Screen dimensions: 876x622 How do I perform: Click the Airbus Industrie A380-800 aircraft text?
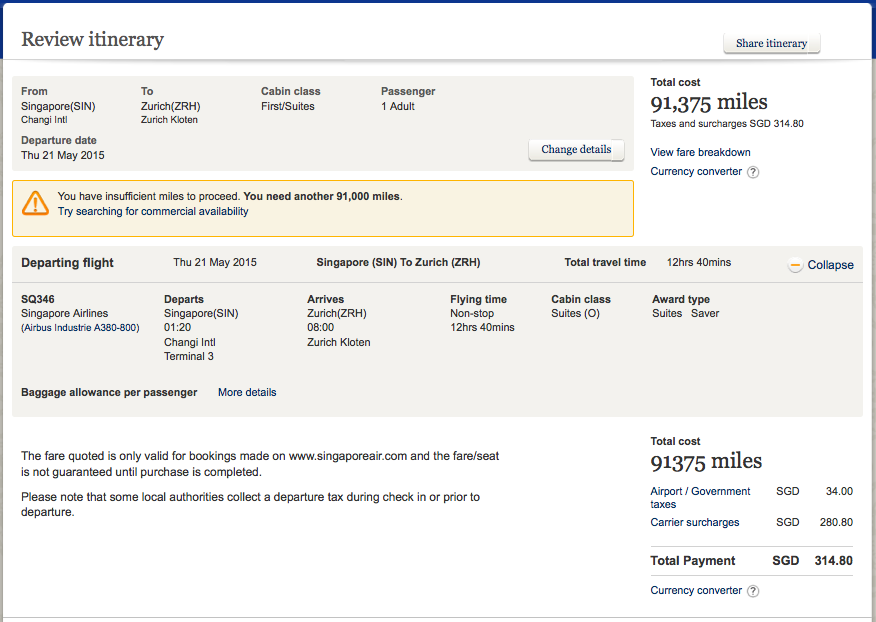[81, 328]
